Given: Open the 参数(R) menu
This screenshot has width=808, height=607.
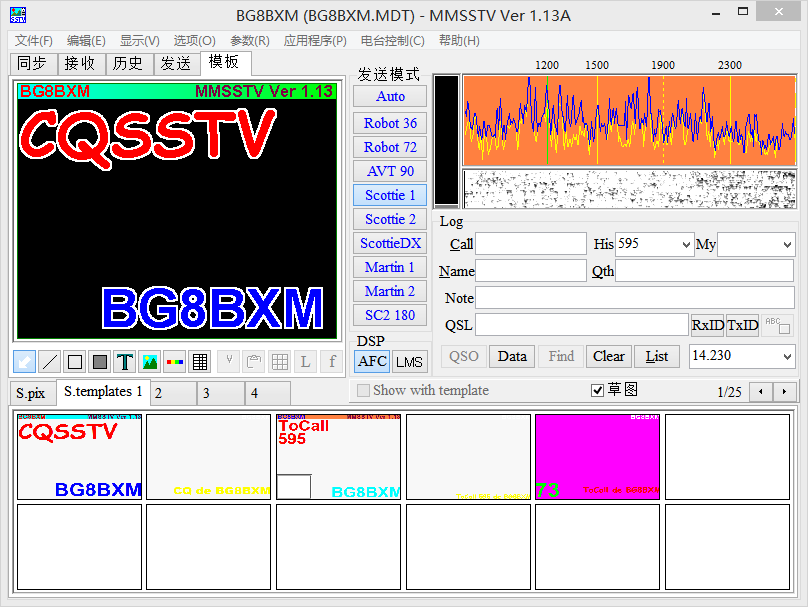Looking at the screenshot, I should click(249, 41).
